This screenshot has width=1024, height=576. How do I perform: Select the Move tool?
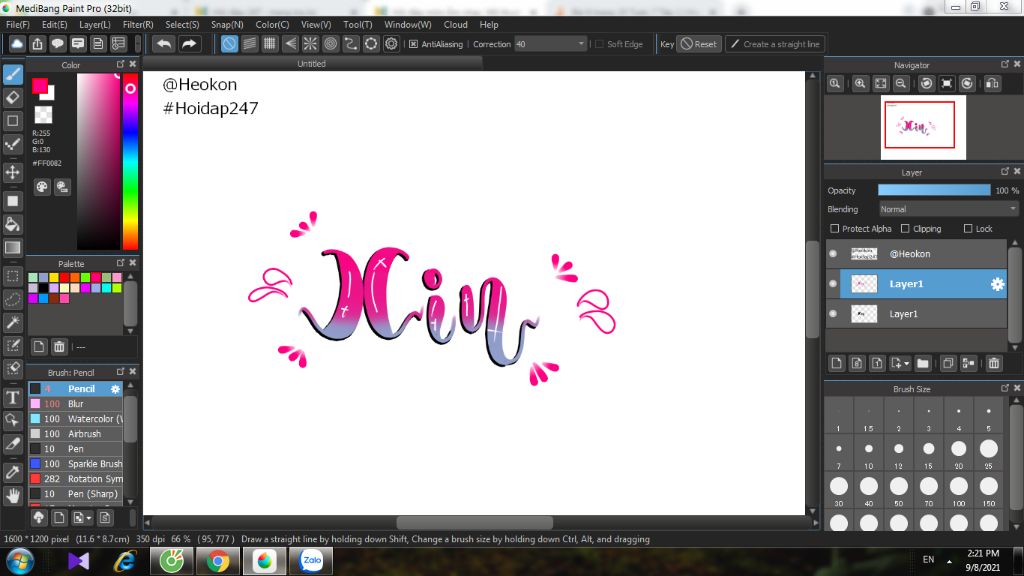click(12, 172)
